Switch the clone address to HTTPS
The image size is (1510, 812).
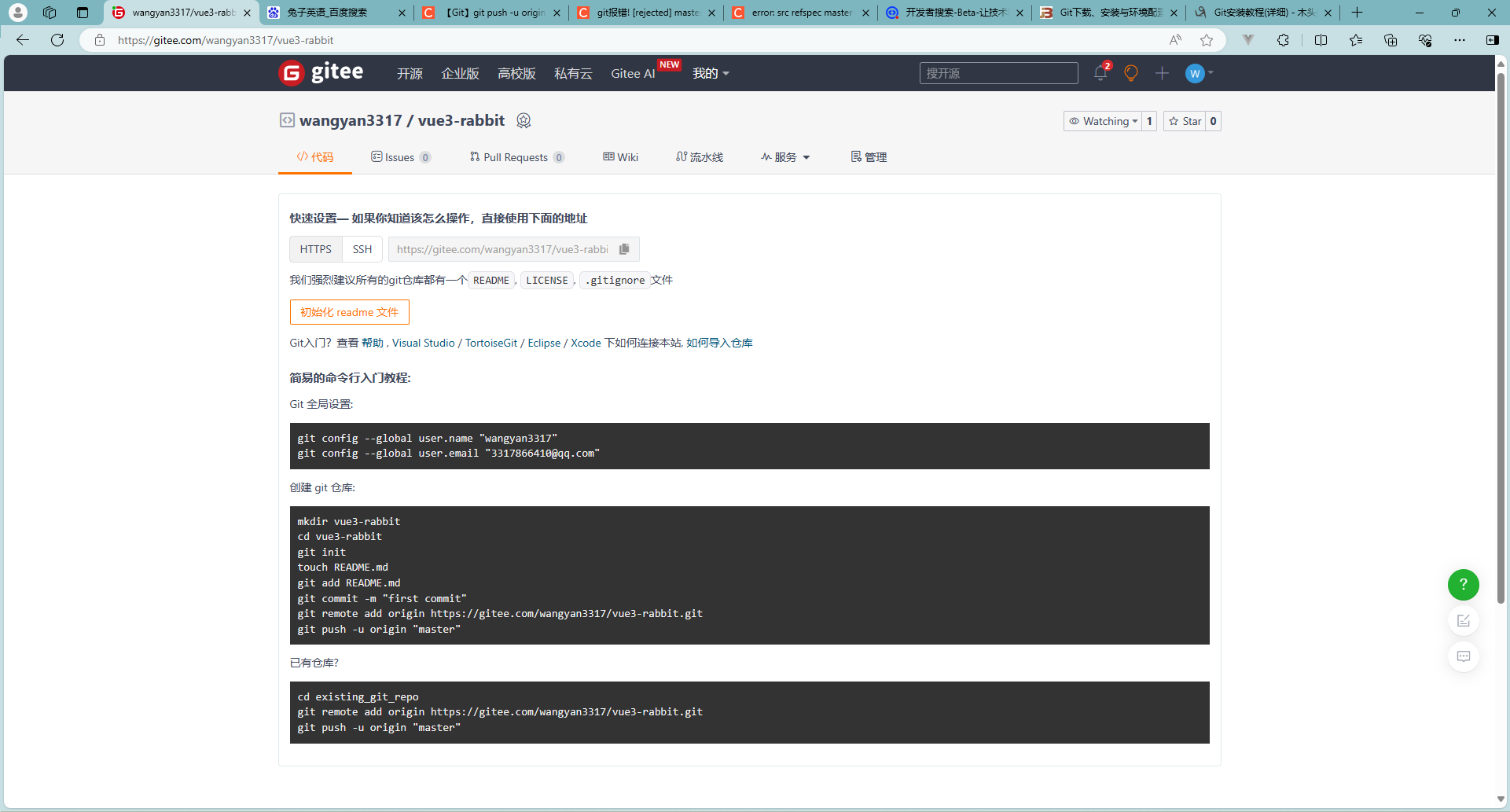(314, 249)
